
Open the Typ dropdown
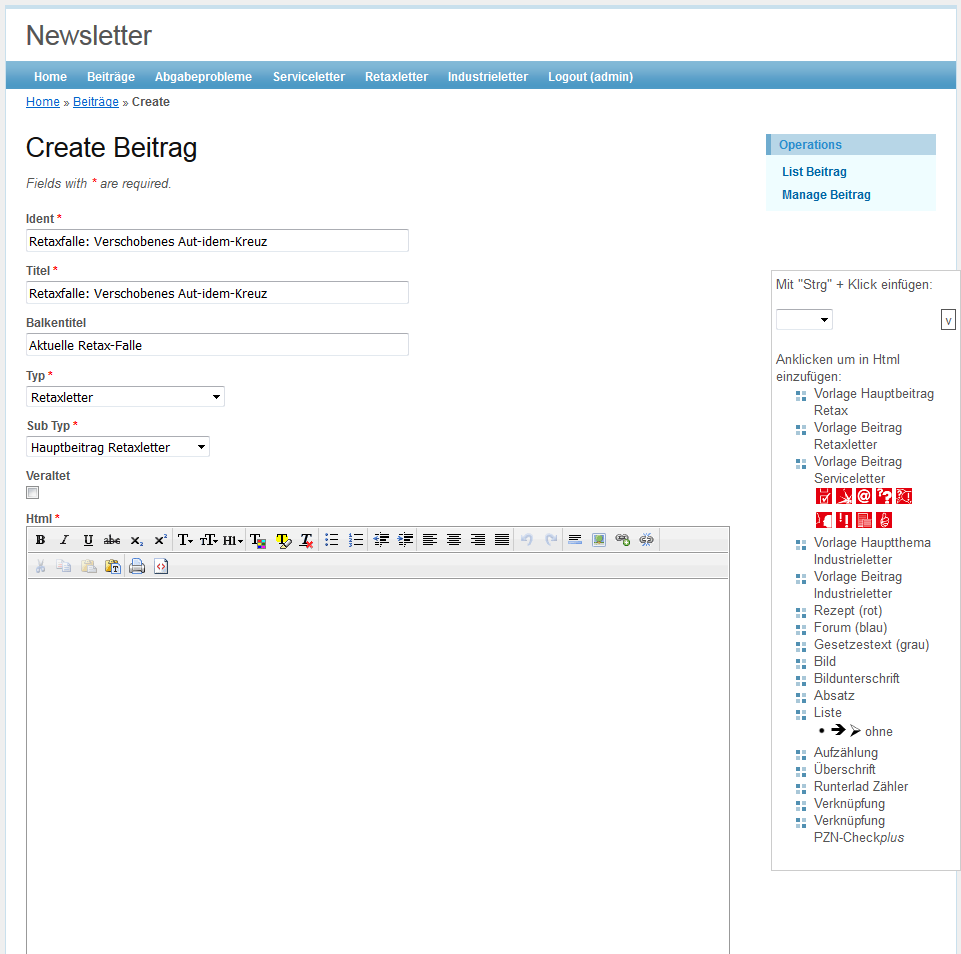pyautogui.click(x=125, y=397)
